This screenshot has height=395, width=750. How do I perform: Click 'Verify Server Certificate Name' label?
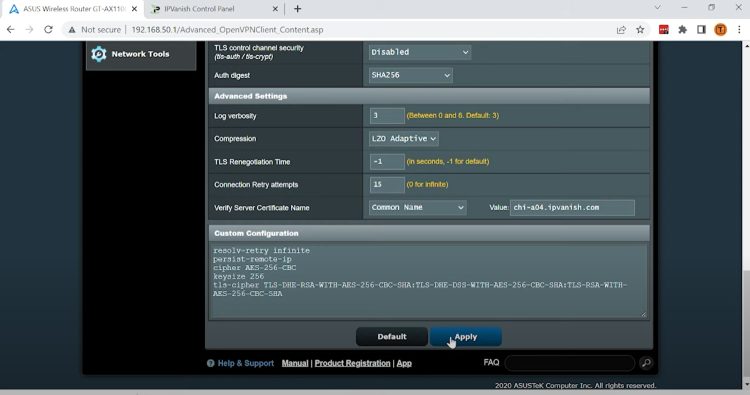262,208
